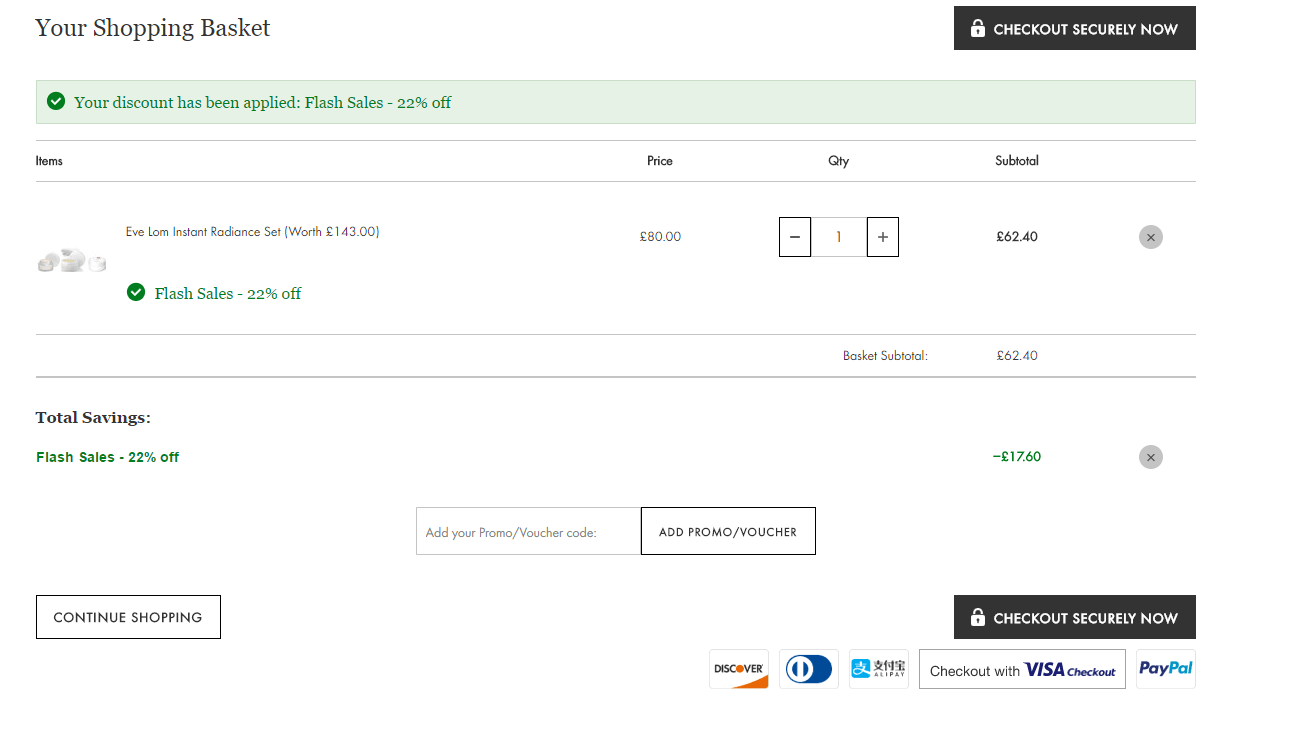Select the PayPal payment option

point(1166,669)
